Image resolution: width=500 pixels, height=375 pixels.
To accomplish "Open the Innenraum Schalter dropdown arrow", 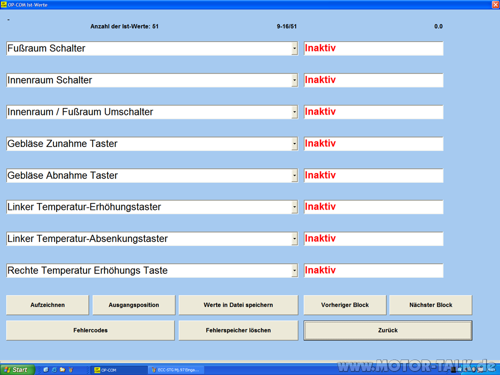I will pyautogui.click(x=294, y=80).
